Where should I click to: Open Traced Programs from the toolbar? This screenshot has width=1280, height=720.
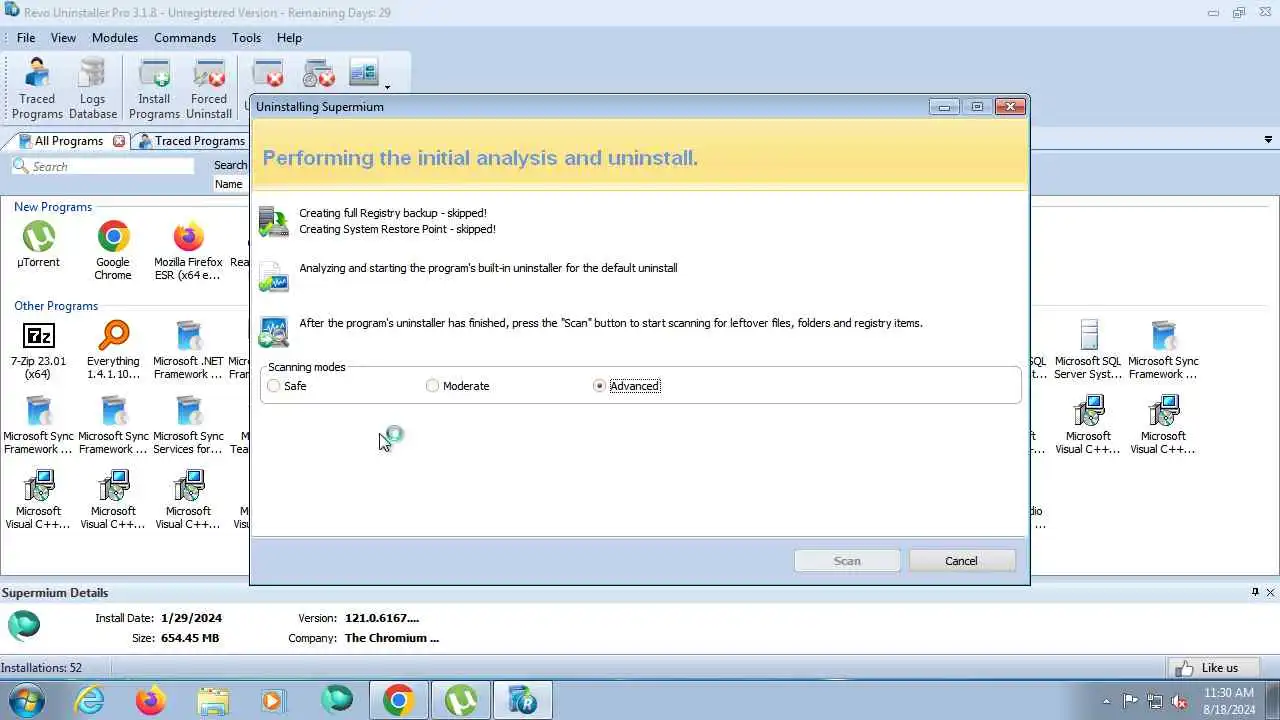point(37,88)
